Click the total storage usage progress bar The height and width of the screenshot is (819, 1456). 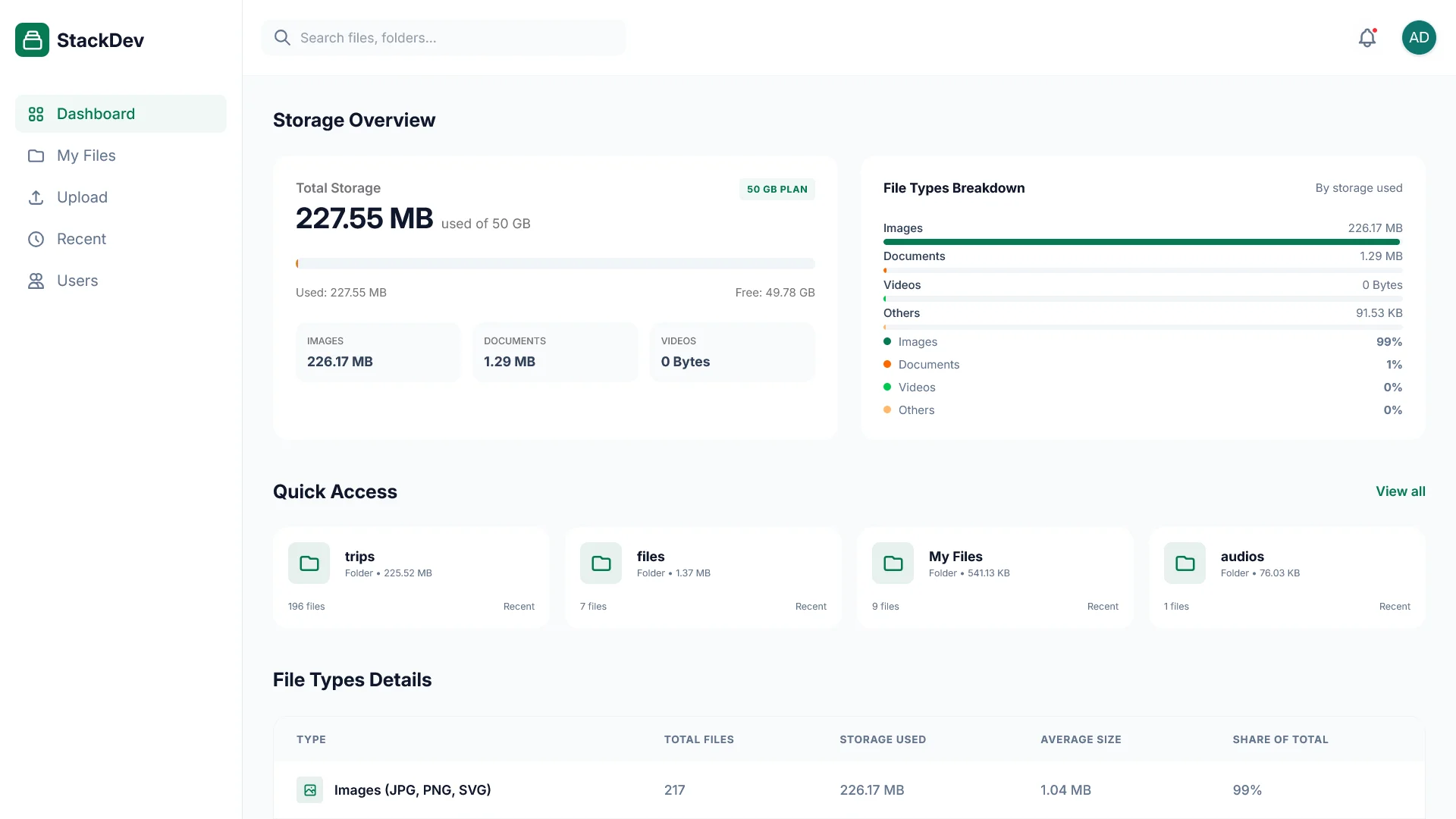[555, 264]
